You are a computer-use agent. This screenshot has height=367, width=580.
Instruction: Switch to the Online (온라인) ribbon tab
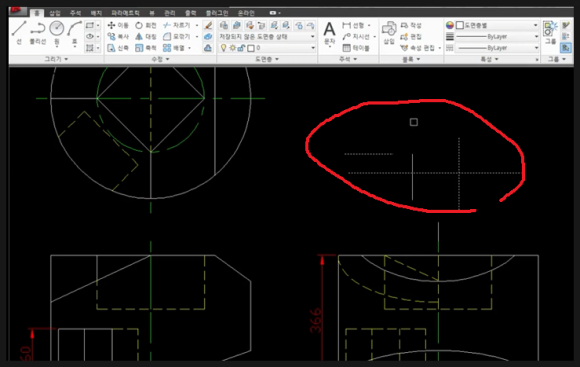coord(246,13)
